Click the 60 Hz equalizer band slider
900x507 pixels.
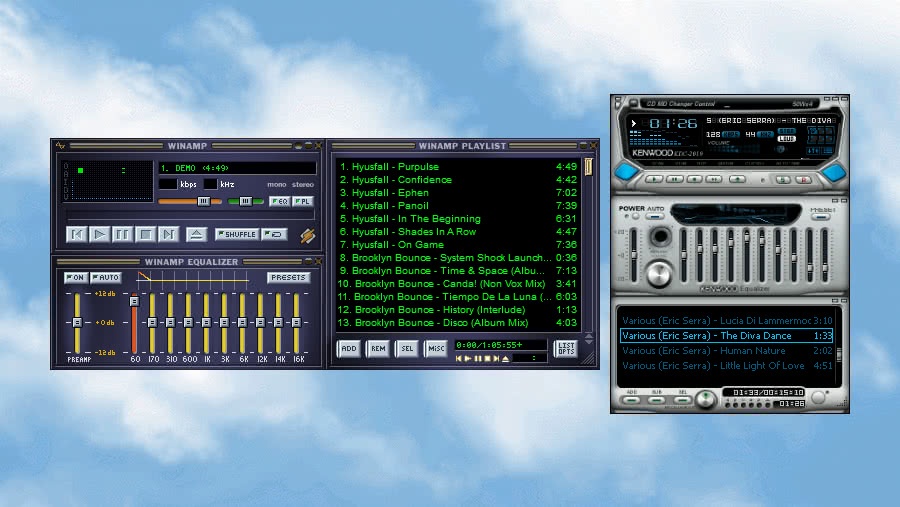[x=134, y=323]
